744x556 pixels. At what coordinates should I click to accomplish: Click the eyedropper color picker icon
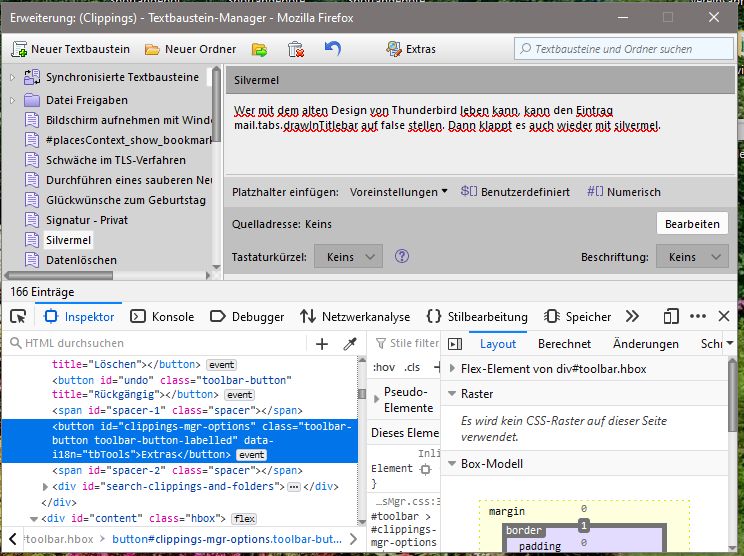350,344
